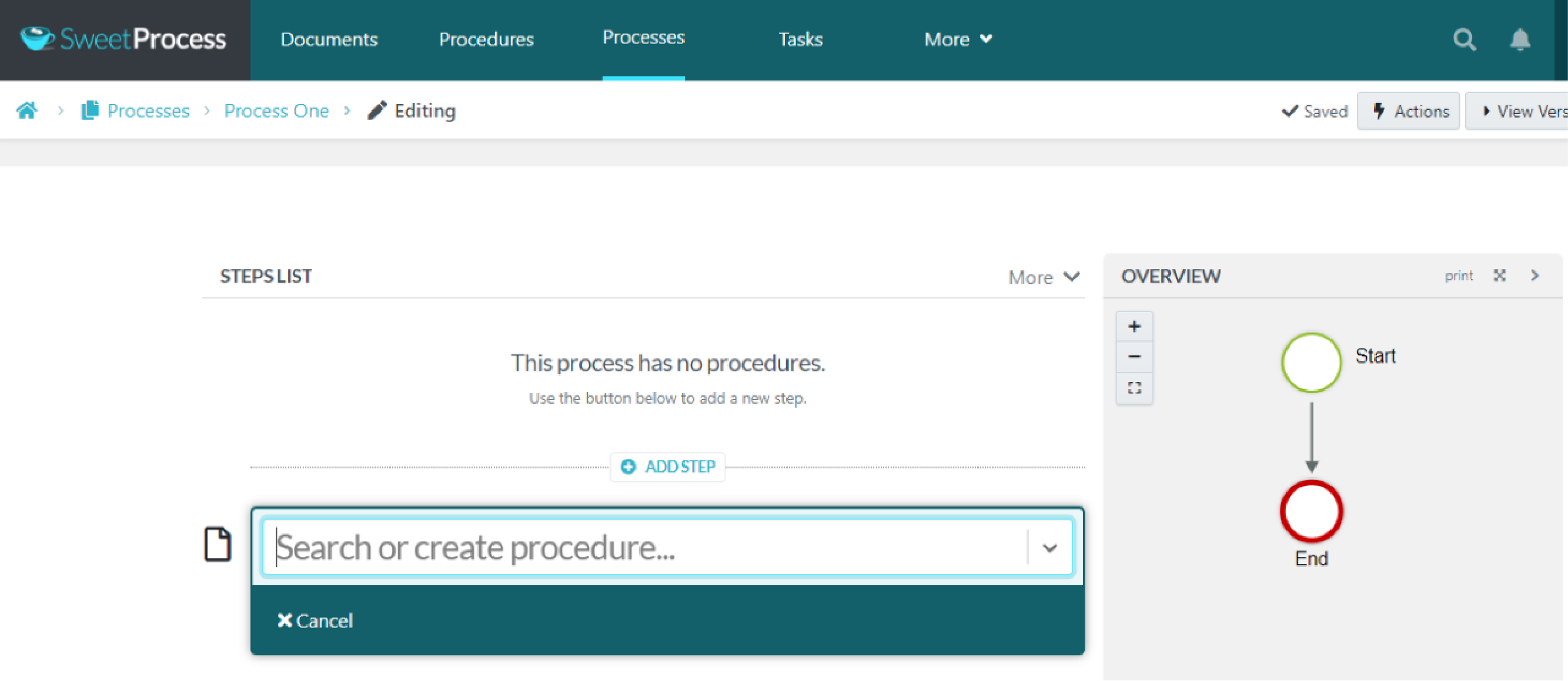This screenshot has height=681, width=1568.
Task: Fit overview diagram to view
Action: [1134, 388]
